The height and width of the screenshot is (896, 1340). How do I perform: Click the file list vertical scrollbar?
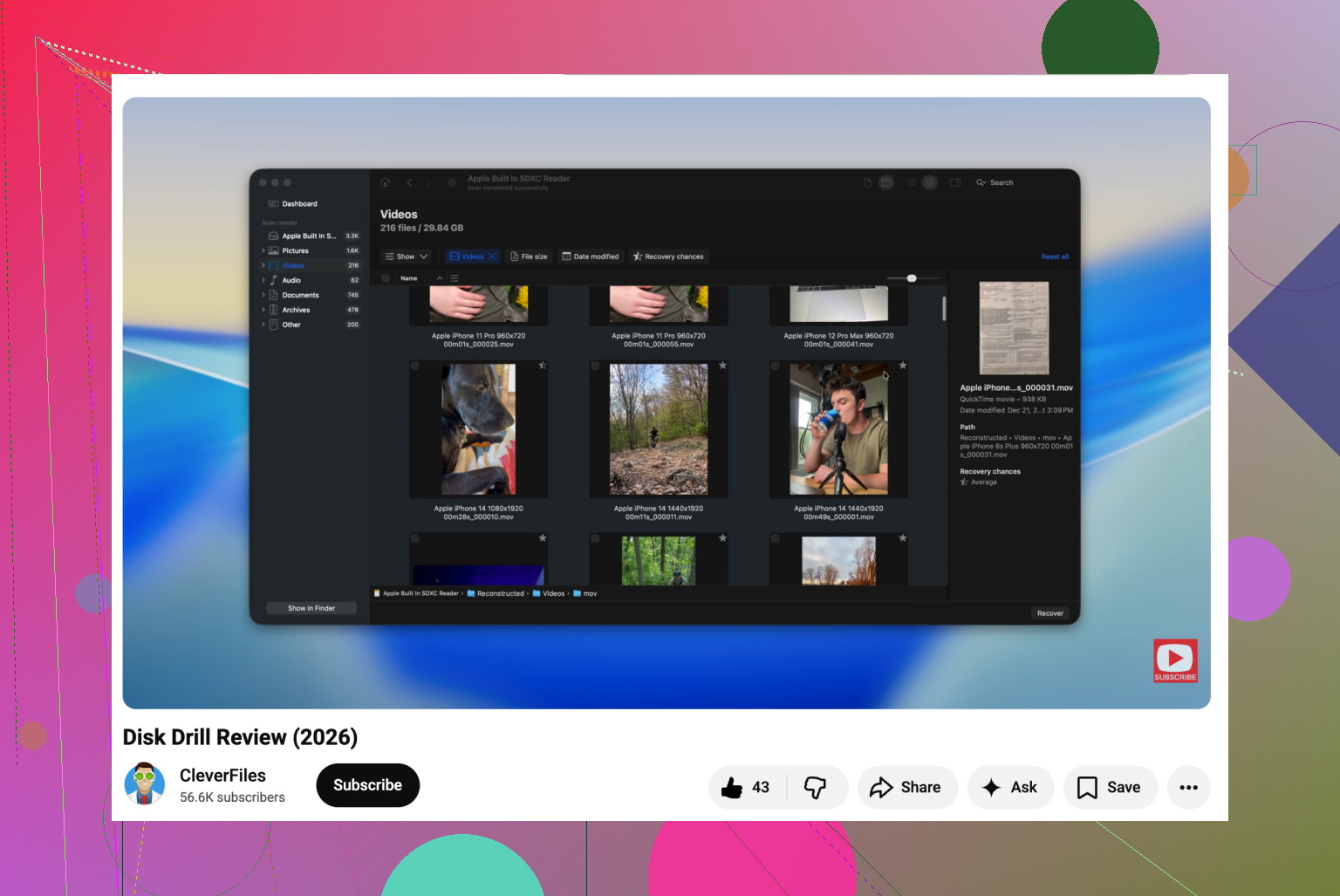(x=944, y=309)
